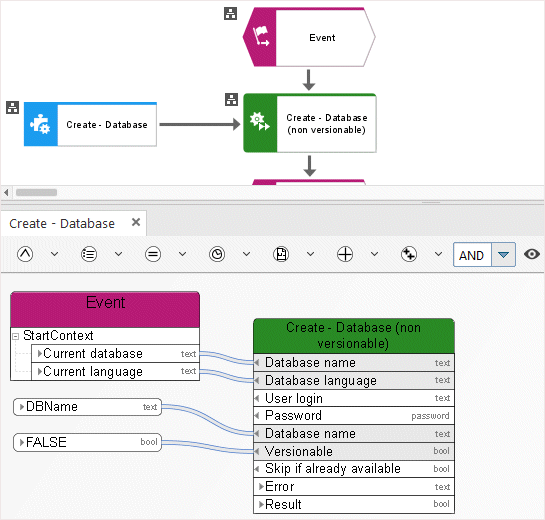The image size is (545, 520).
Task: Open dropdown next to the document icon
Action: pyautogui.click(x=310, y=254)
